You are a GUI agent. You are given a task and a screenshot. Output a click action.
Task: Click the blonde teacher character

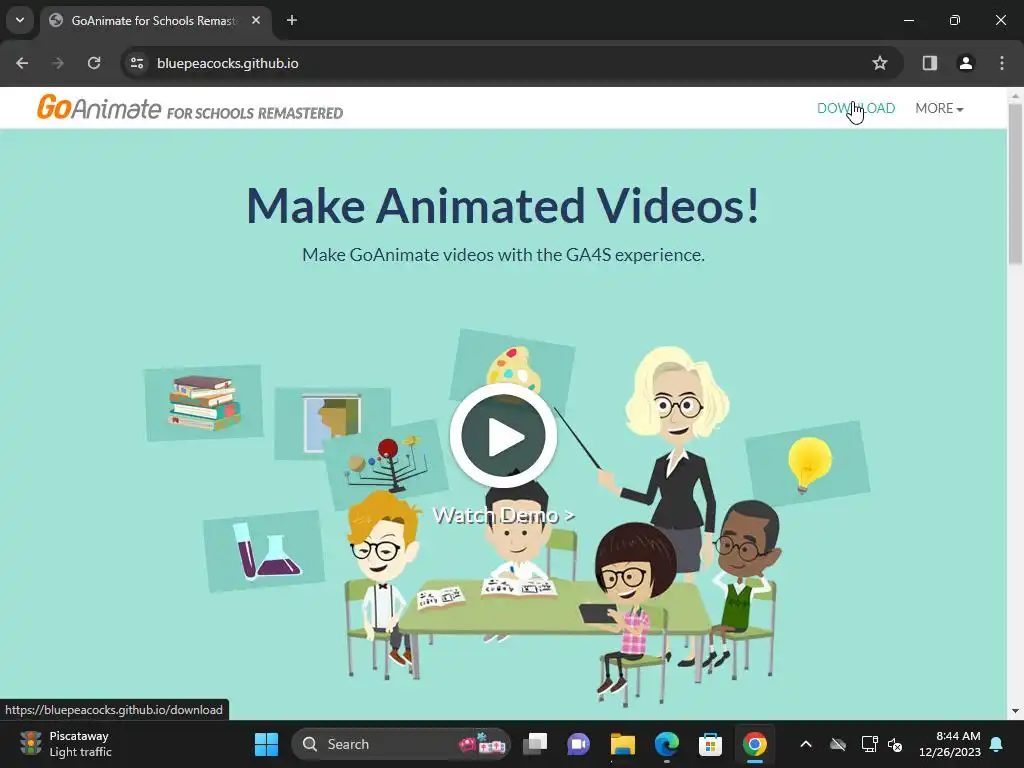tap(676, 457)
